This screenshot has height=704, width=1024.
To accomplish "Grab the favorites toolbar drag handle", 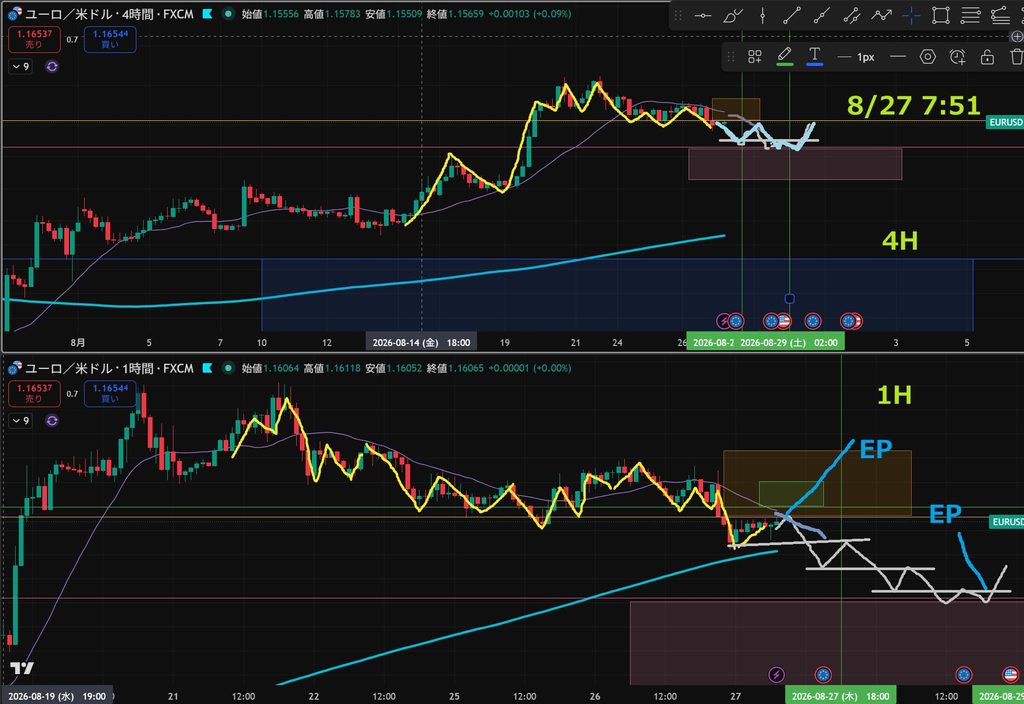I will (x=678, y=16).
